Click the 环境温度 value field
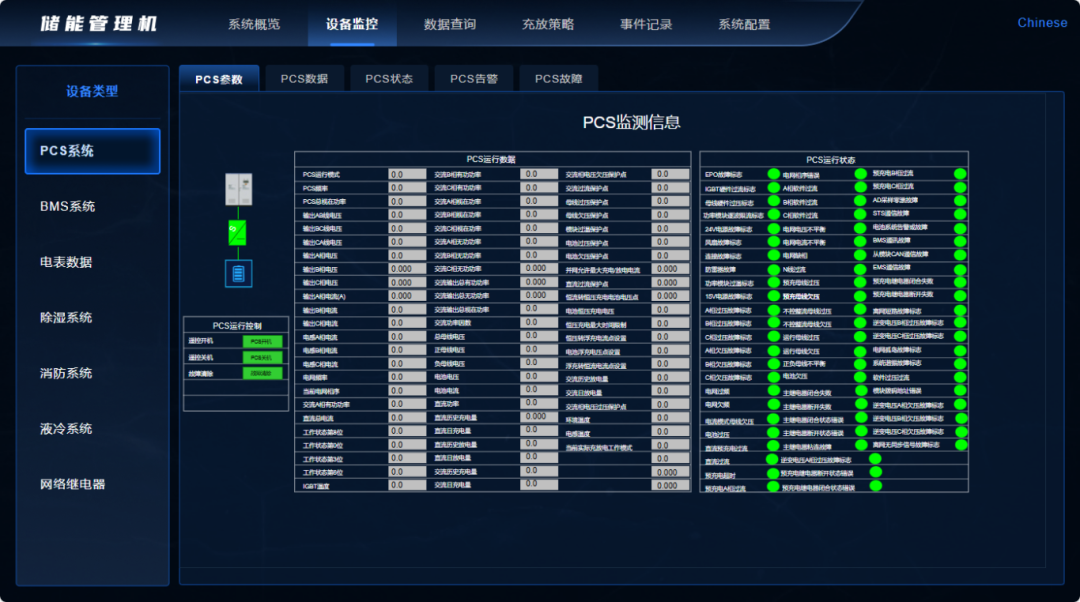The height and width of the screenshot is (602, 1080). (x=670, y=417)
